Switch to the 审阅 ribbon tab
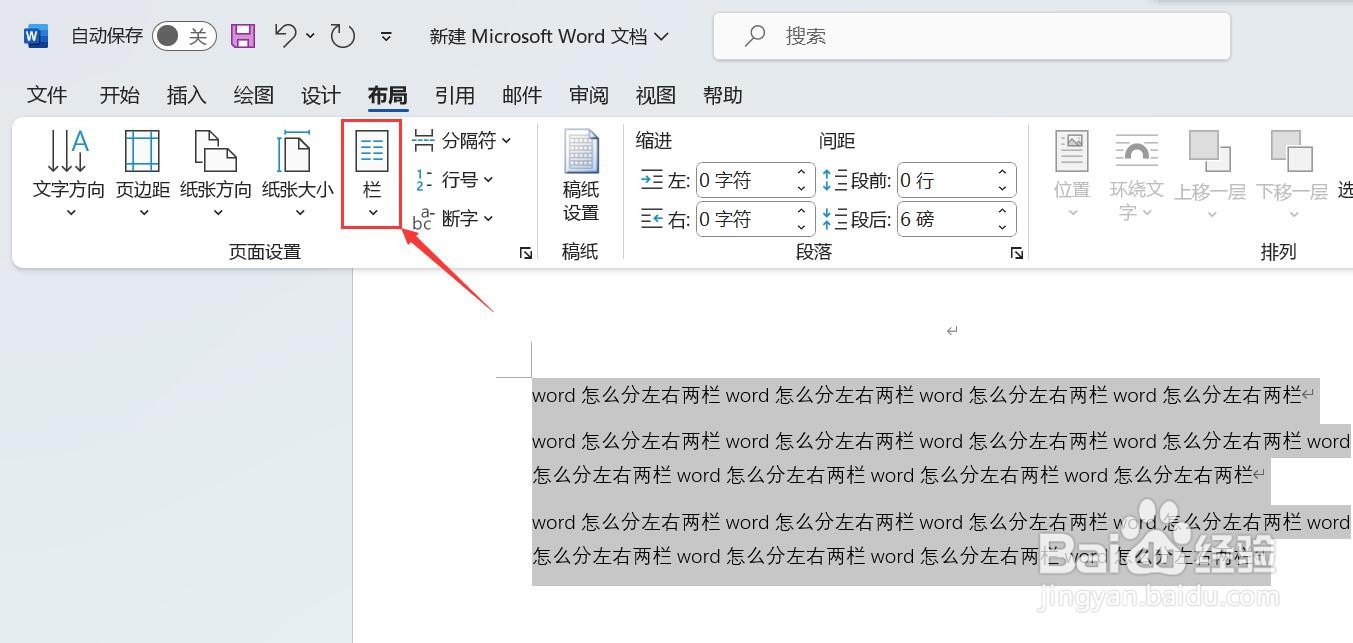The image size is (1353, 643). [x=589, y=95]
